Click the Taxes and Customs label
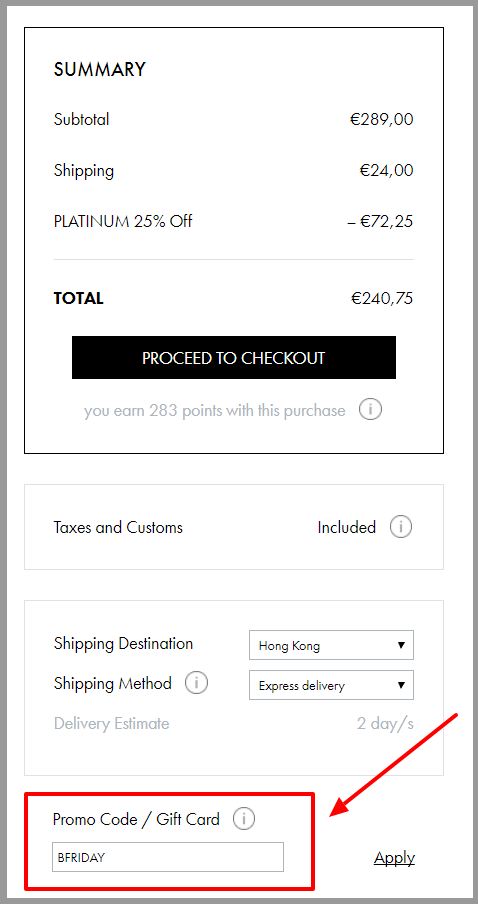Screen dimensions: 478x904 click(x=118, y=528)
